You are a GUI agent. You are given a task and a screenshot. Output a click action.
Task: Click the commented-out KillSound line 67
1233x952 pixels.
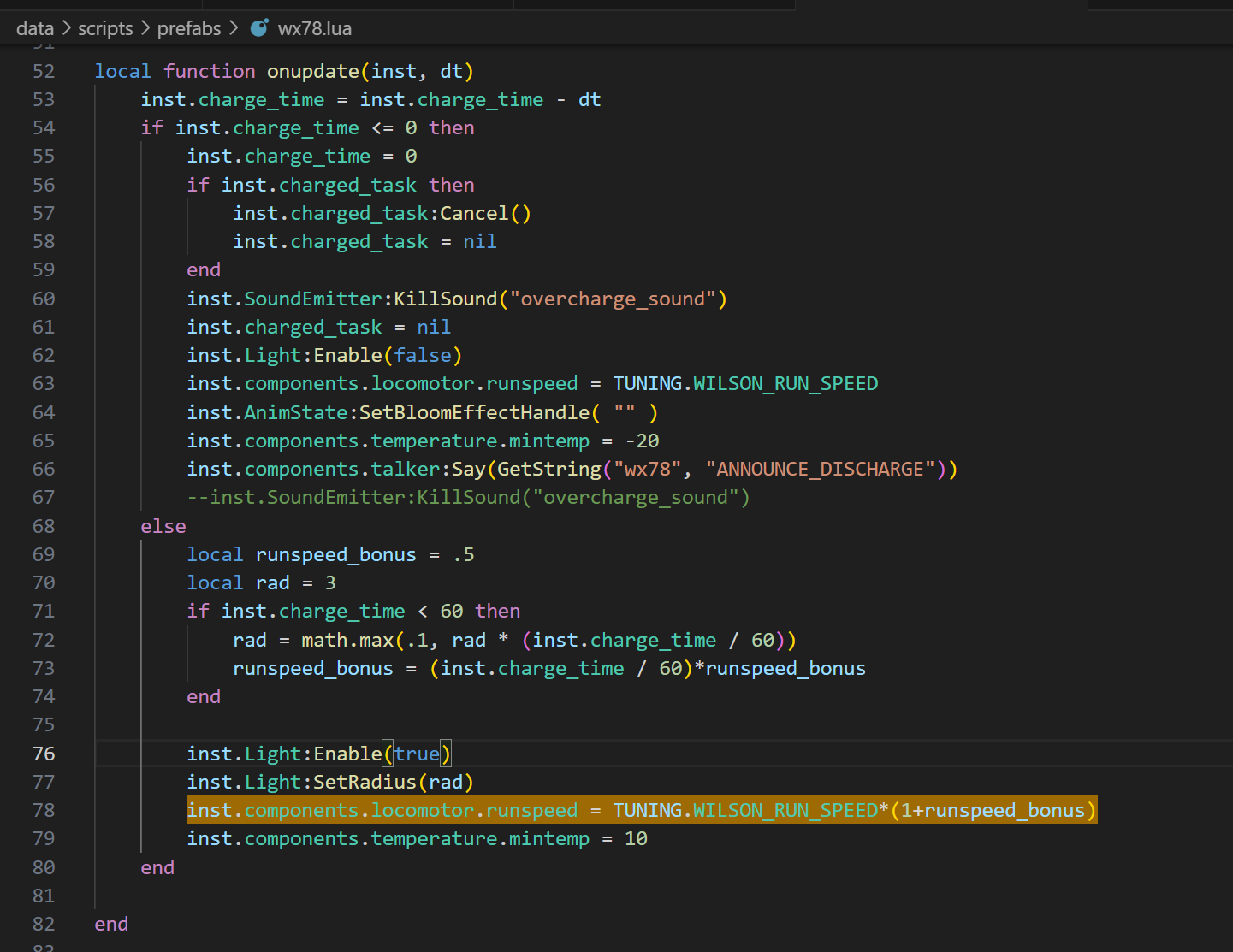468,497
